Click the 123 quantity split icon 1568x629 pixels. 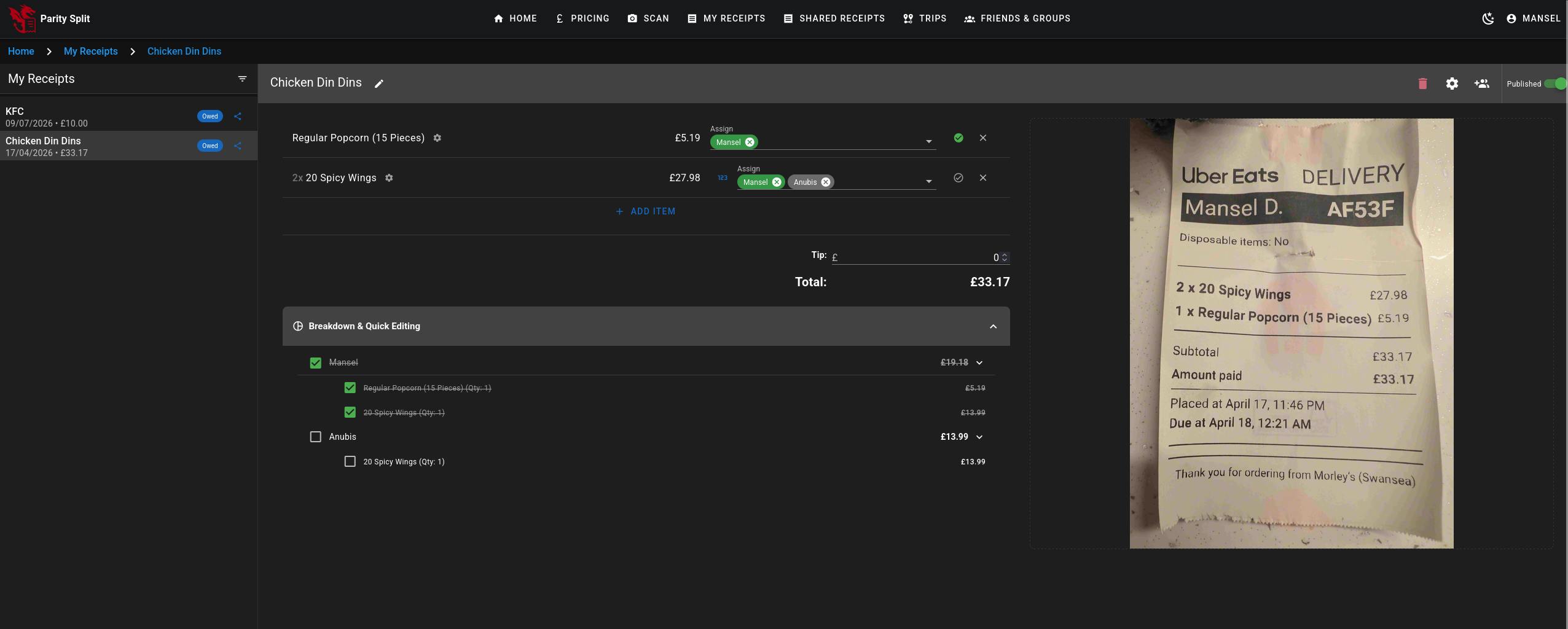pyautogui.click(x=723, y=178)
